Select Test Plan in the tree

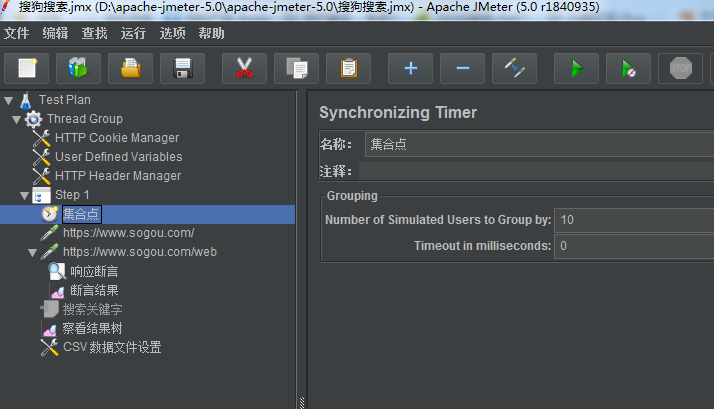[x=65, y=100]
